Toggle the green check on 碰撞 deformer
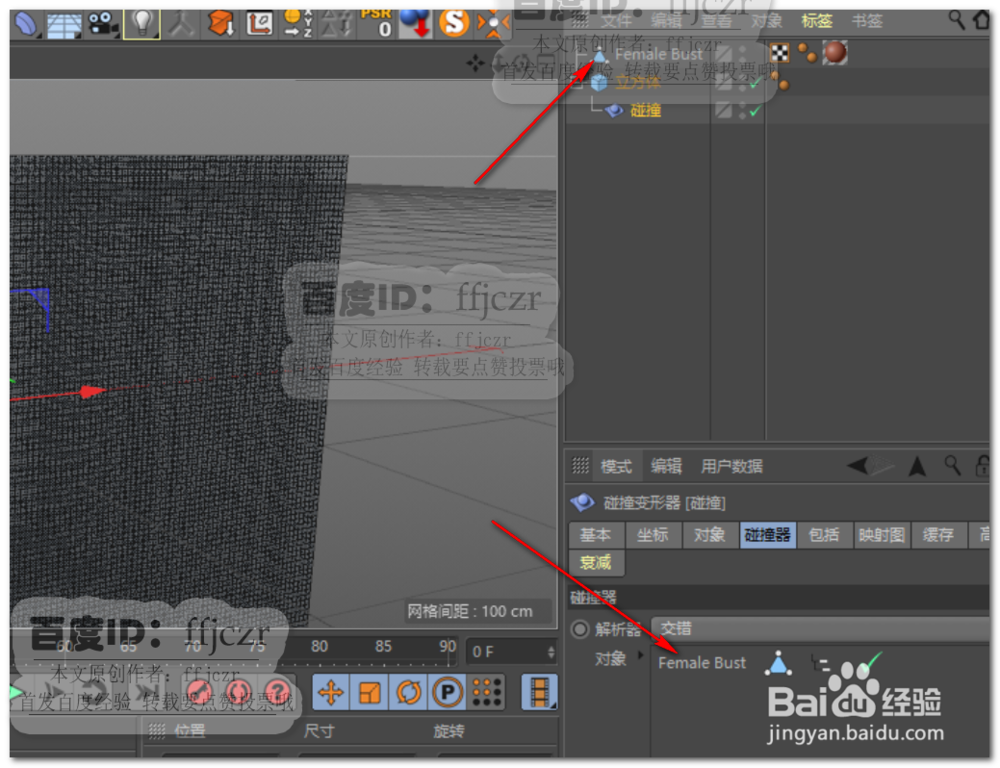 pos(755,112)
